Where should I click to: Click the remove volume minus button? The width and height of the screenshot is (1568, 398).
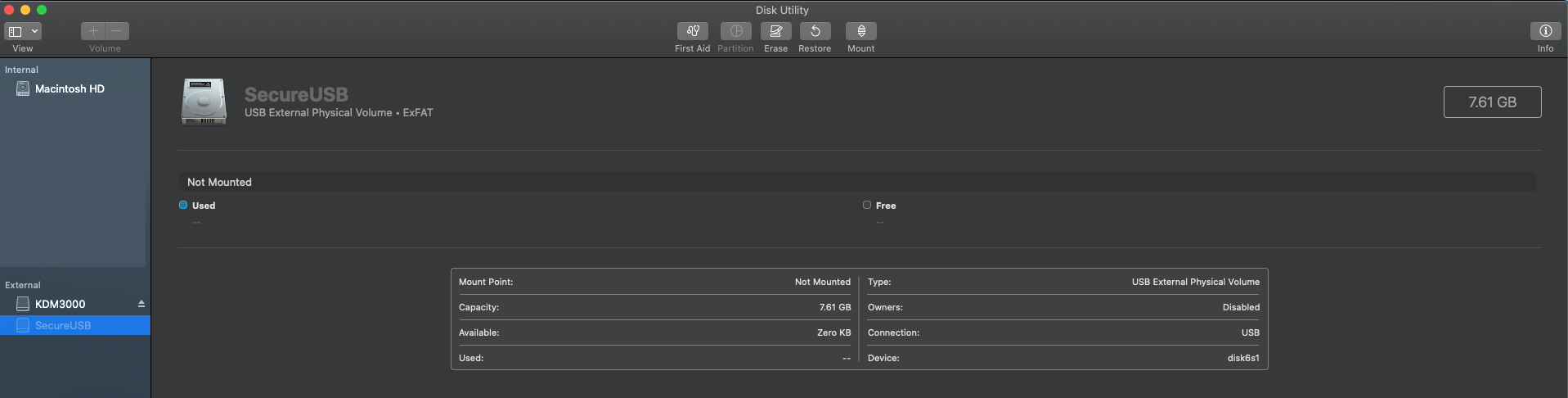117,31
